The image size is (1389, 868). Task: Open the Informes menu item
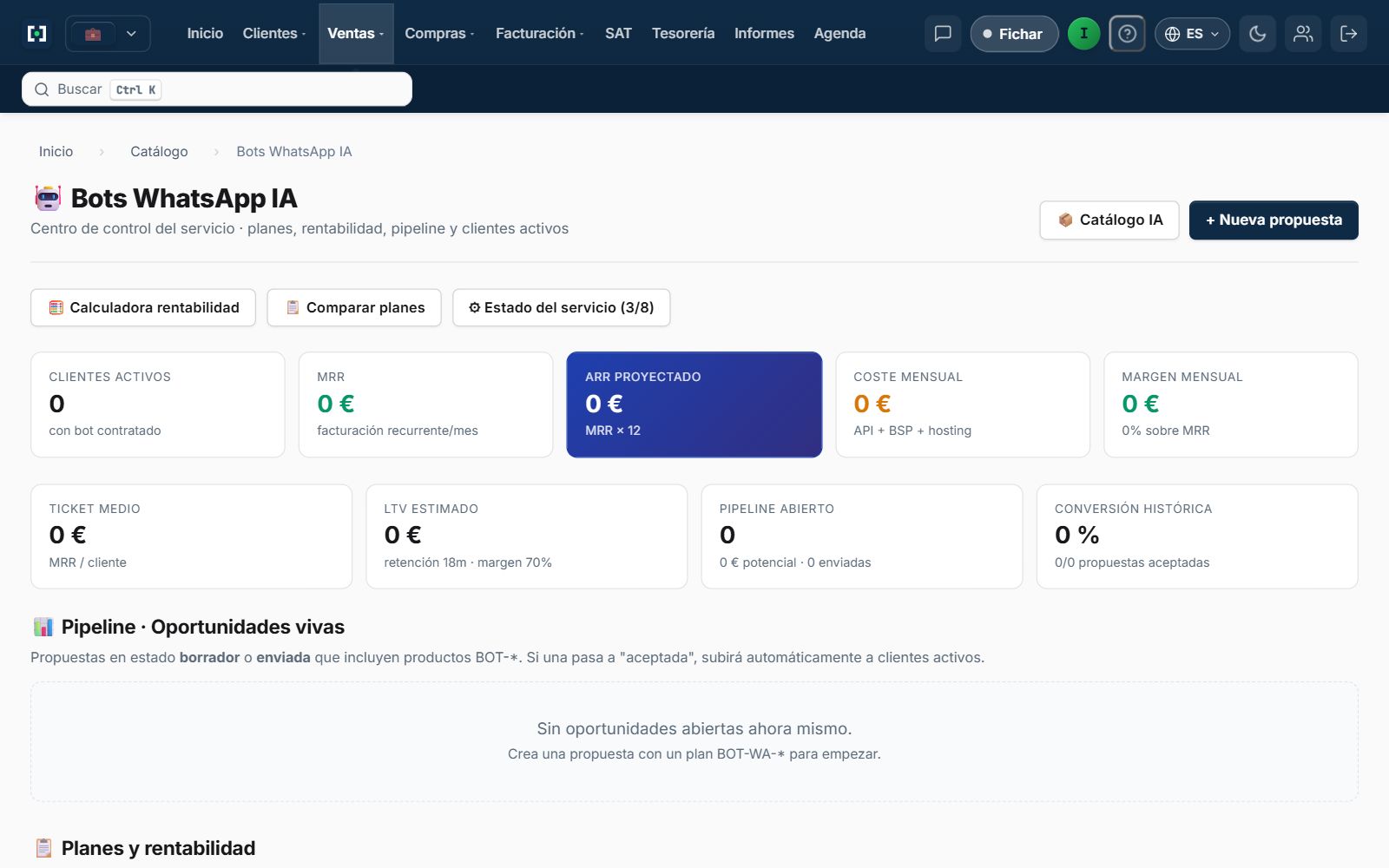pos(764,34)
